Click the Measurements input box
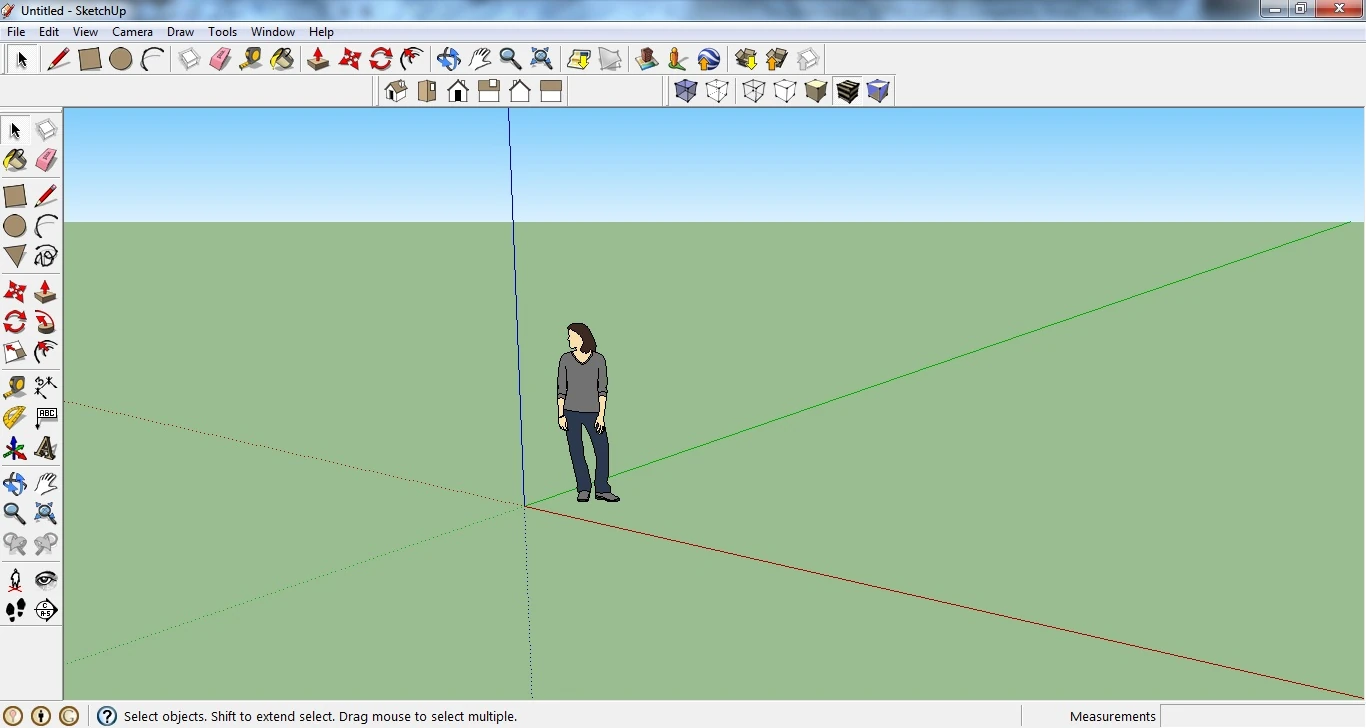 1260,716
